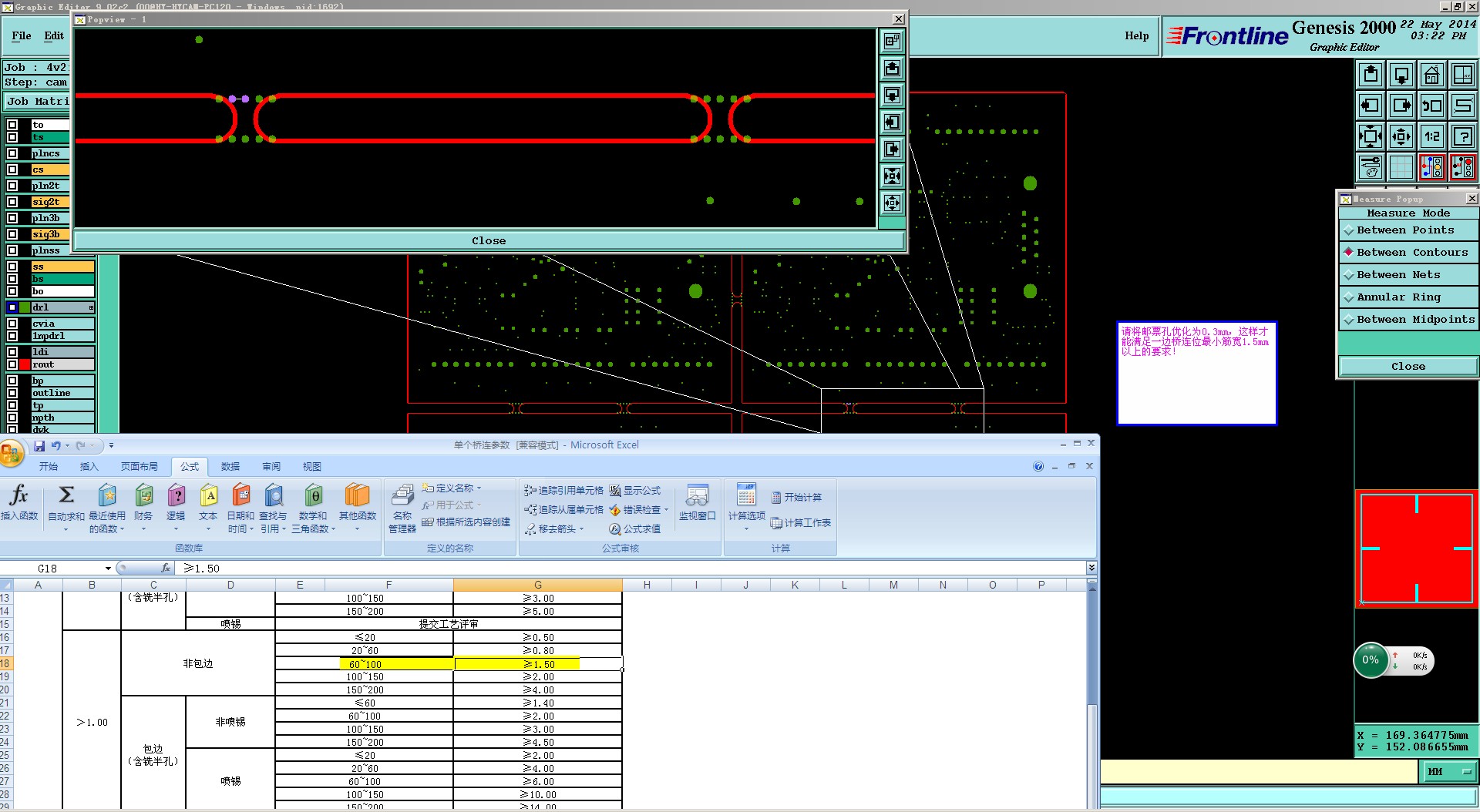1480x812 pixels.
Task: Click the wrench and palette settings icon
Action: click(1370, 167)
